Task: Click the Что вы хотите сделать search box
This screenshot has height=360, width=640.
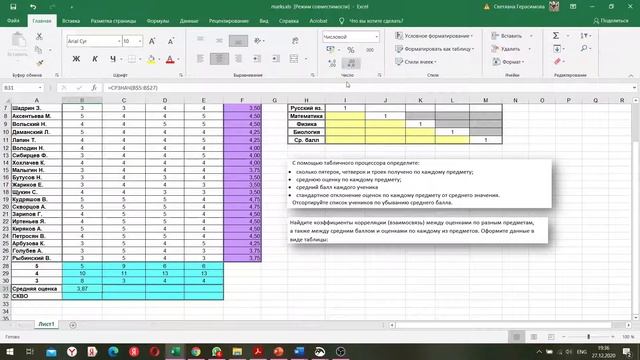Action: point(376,21)
